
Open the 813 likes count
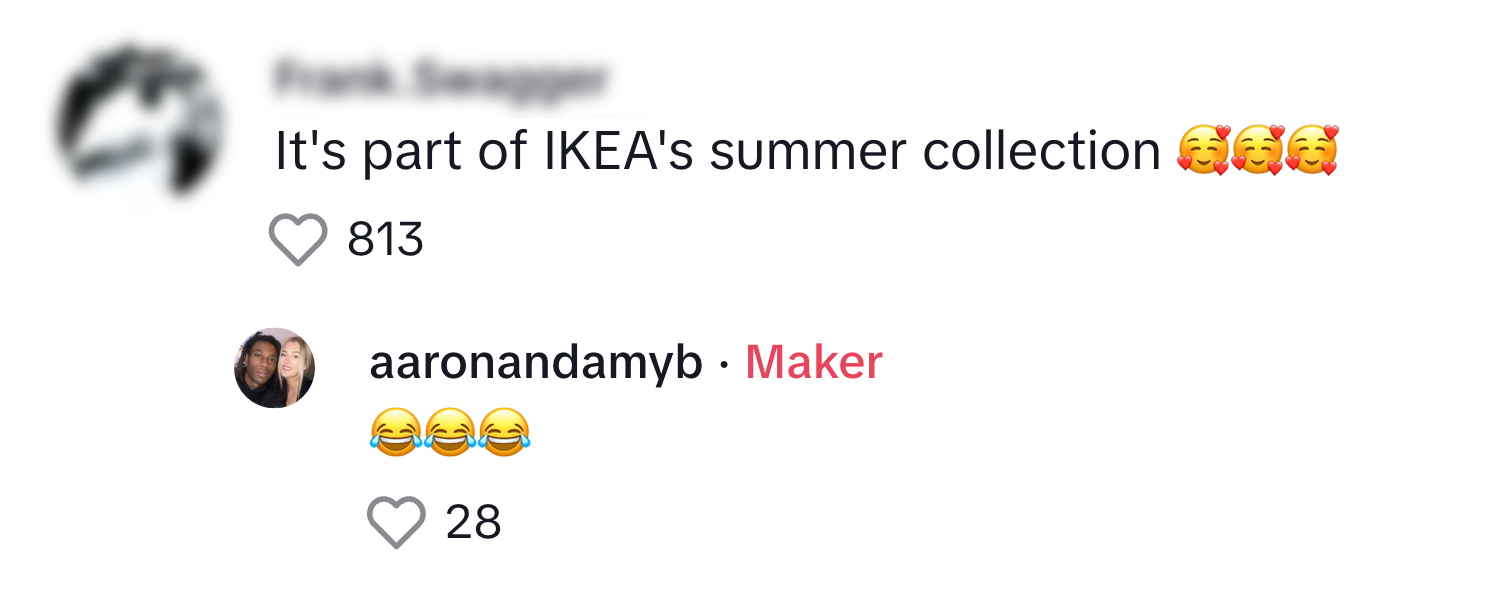coord(386,238)
